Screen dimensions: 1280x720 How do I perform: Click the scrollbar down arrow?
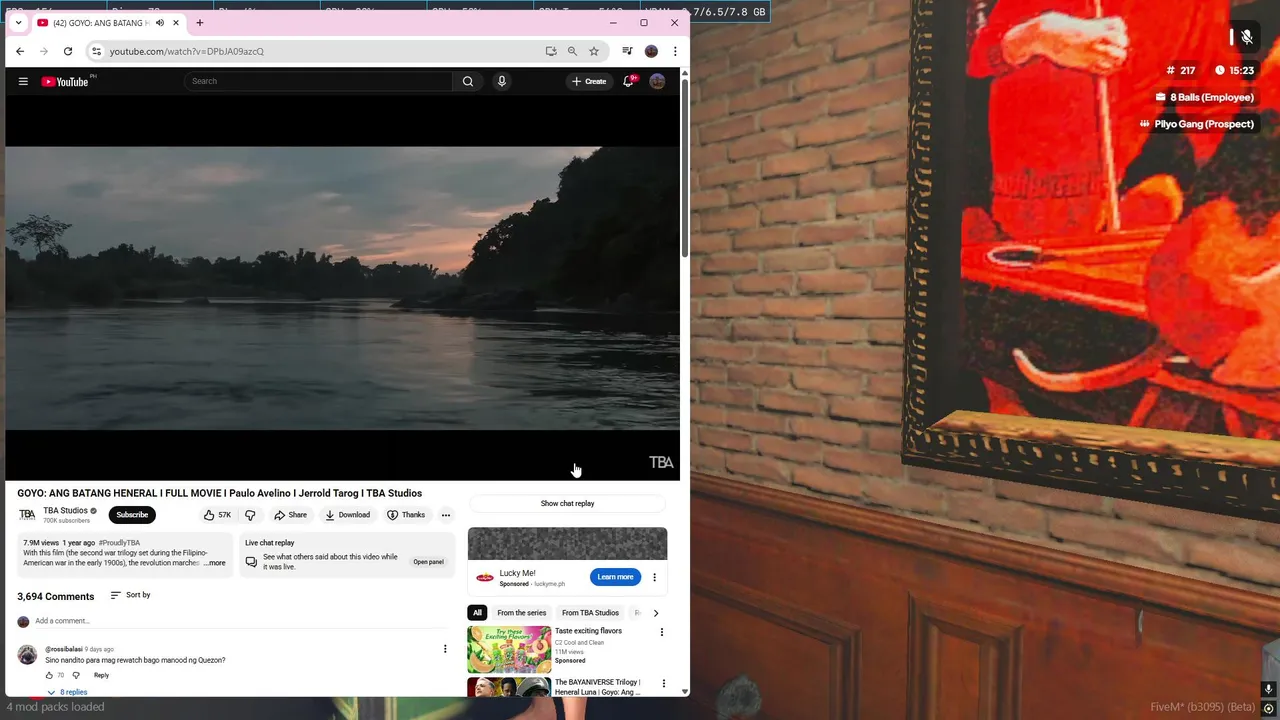pyautogui.click(x=684, y=691)
